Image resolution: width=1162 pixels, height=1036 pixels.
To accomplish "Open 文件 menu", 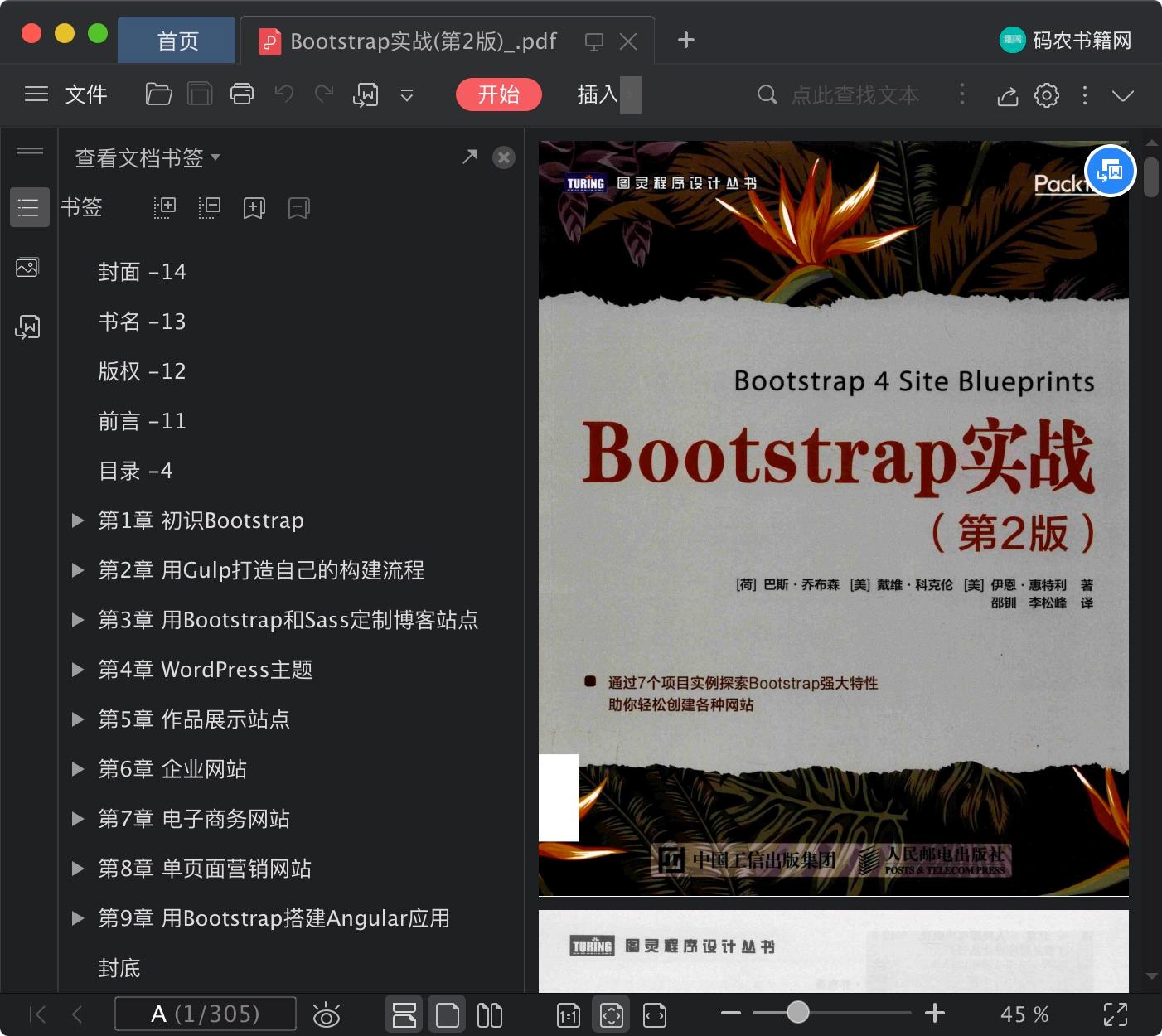I will click(x=86, y=94).
